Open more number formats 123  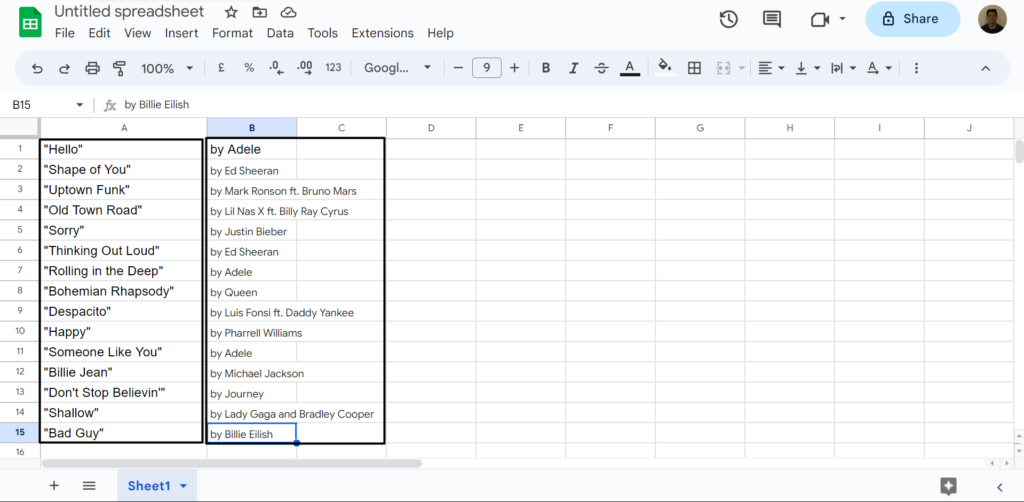click(x=333, y=67)
